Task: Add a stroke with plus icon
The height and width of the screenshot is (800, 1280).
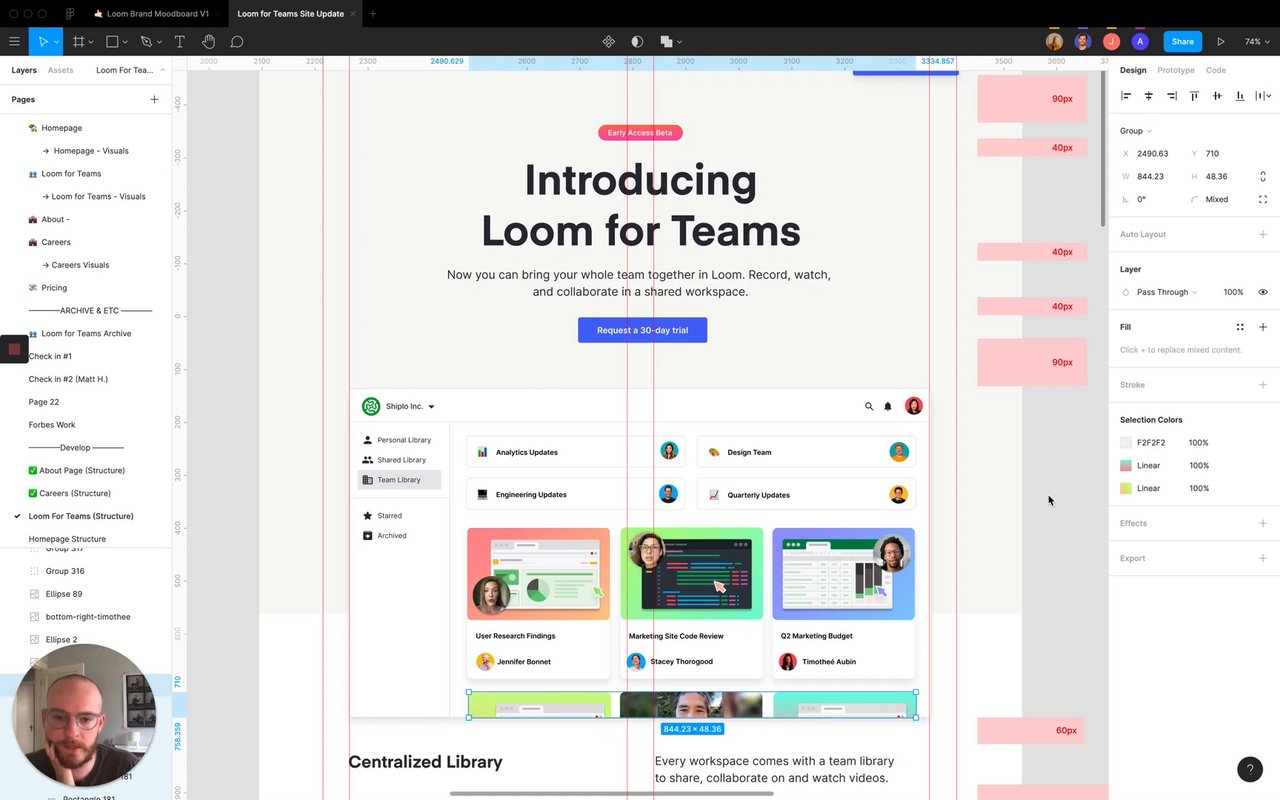Action: tap(1263, 385)
